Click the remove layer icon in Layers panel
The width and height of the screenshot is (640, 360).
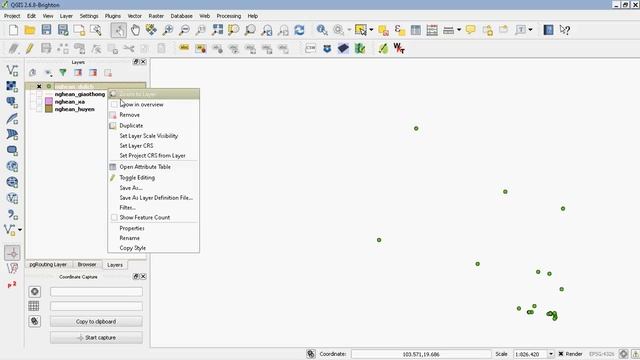point(108,73)
